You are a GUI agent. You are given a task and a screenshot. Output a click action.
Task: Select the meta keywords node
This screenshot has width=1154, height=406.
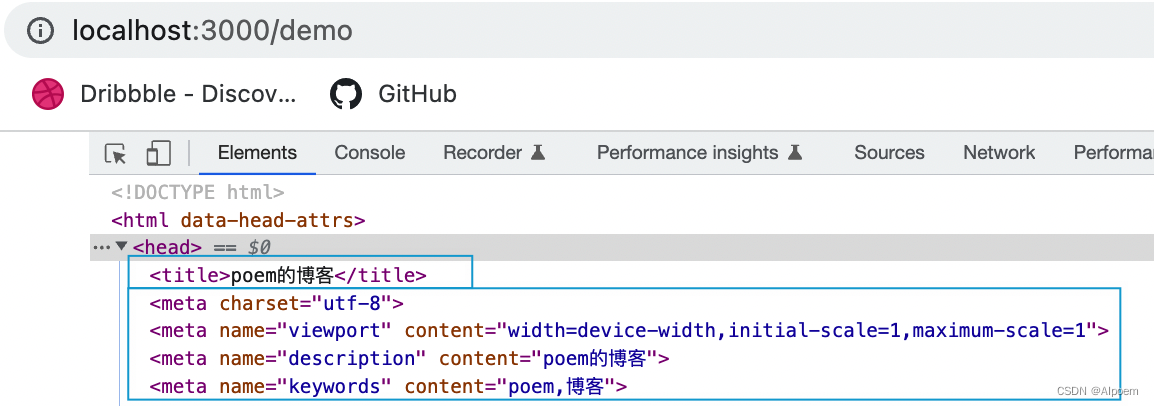pos(388,385)
